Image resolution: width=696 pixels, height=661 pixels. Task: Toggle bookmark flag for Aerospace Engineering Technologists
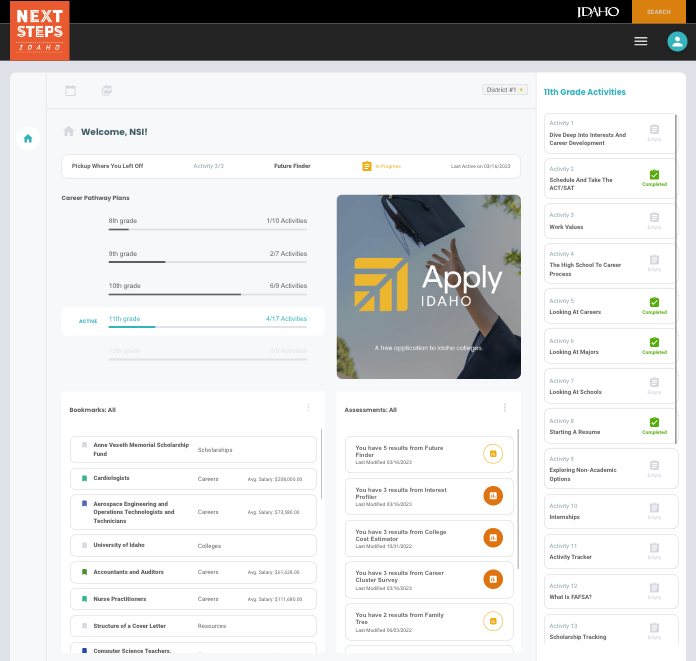click(84, 504)
